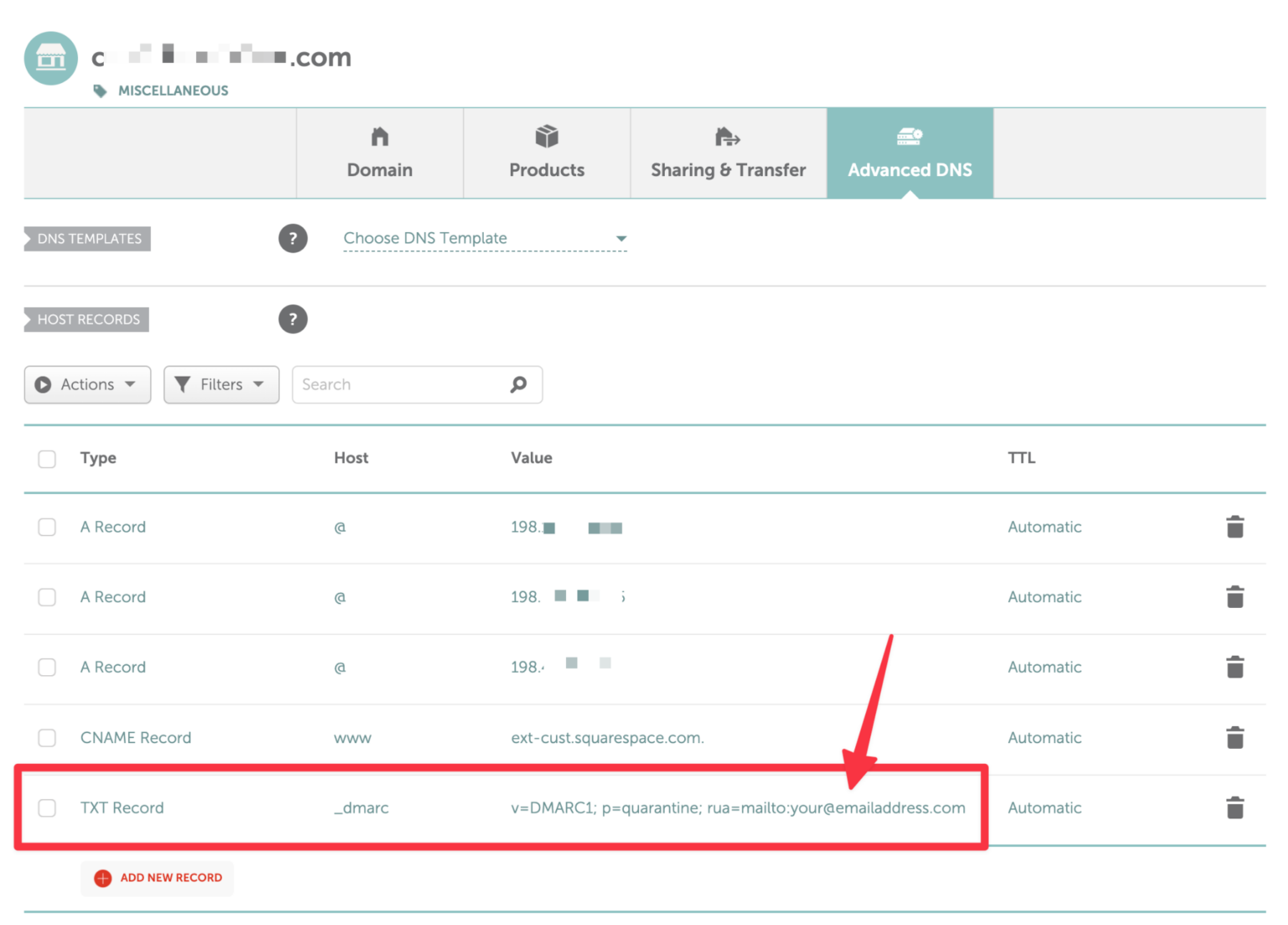Image resolution: width=1288 pixels, height=925 pixels.
Task: Click the Advanced DNS server icon
Action: [910, 136]
